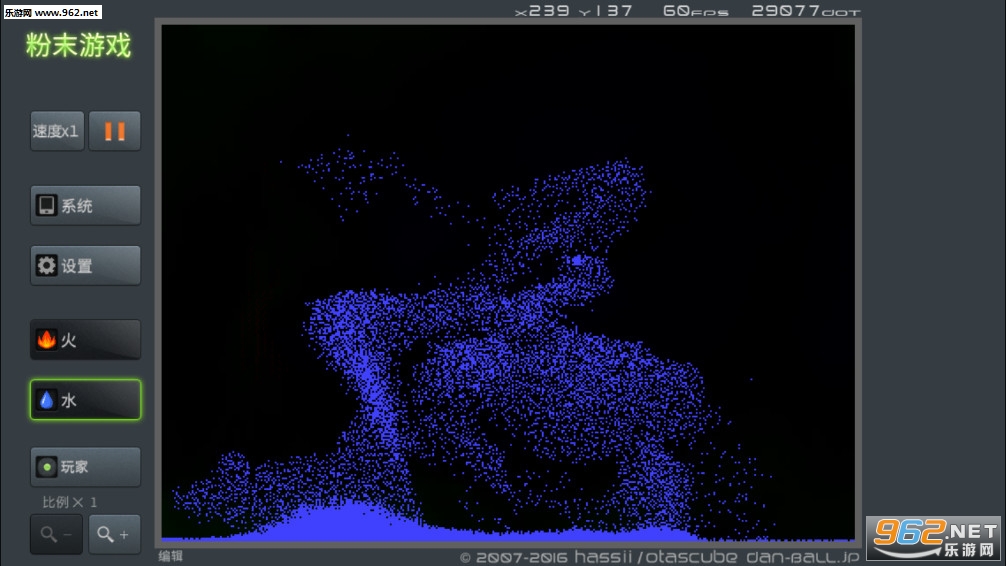Click the 比例 × 1 scale label
This screenshot has height=566, width=1006.
(70, 502)
